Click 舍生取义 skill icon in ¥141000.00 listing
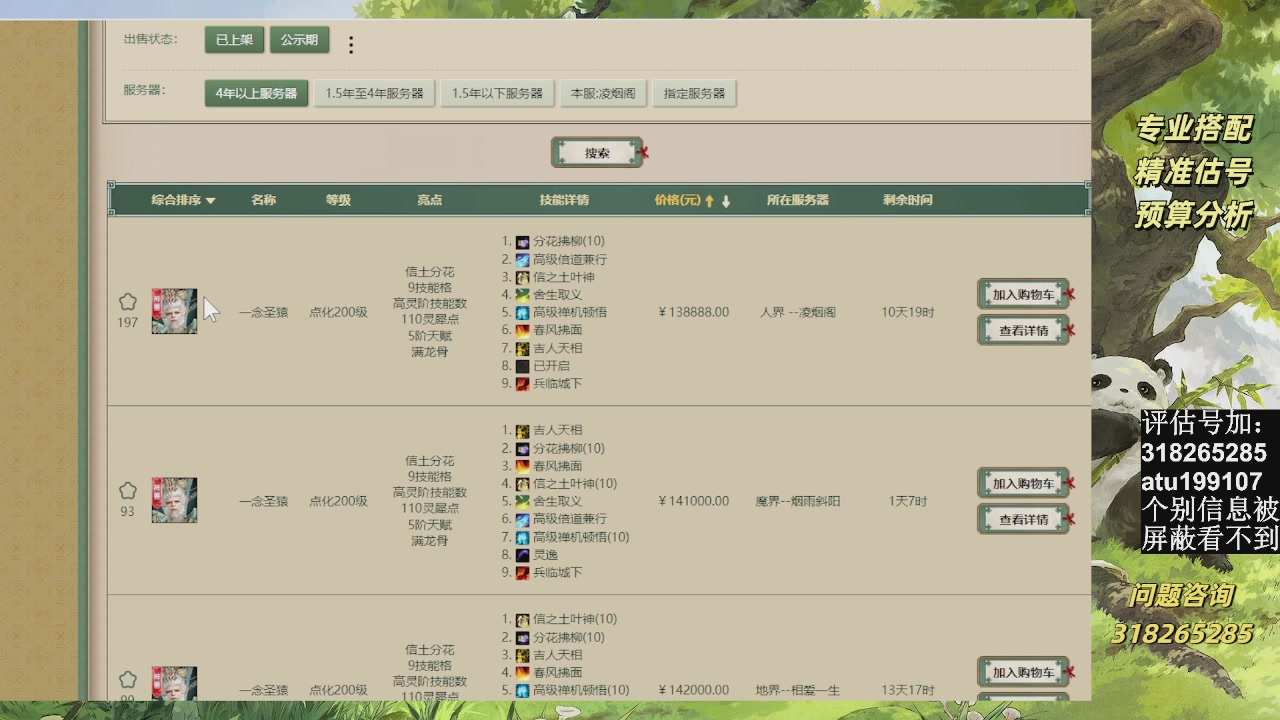Image resolution: width=1280 pixels, height=720 pixels. coord(522,502)
